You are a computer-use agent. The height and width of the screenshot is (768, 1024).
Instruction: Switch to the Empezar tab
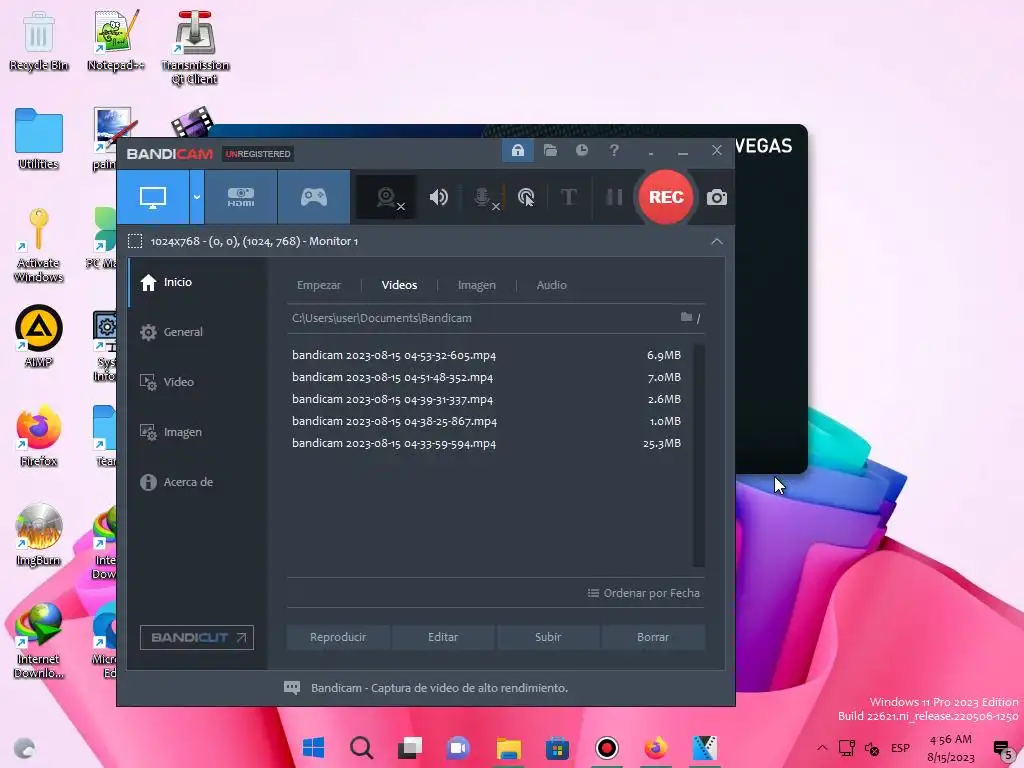[x=319, y=285]
